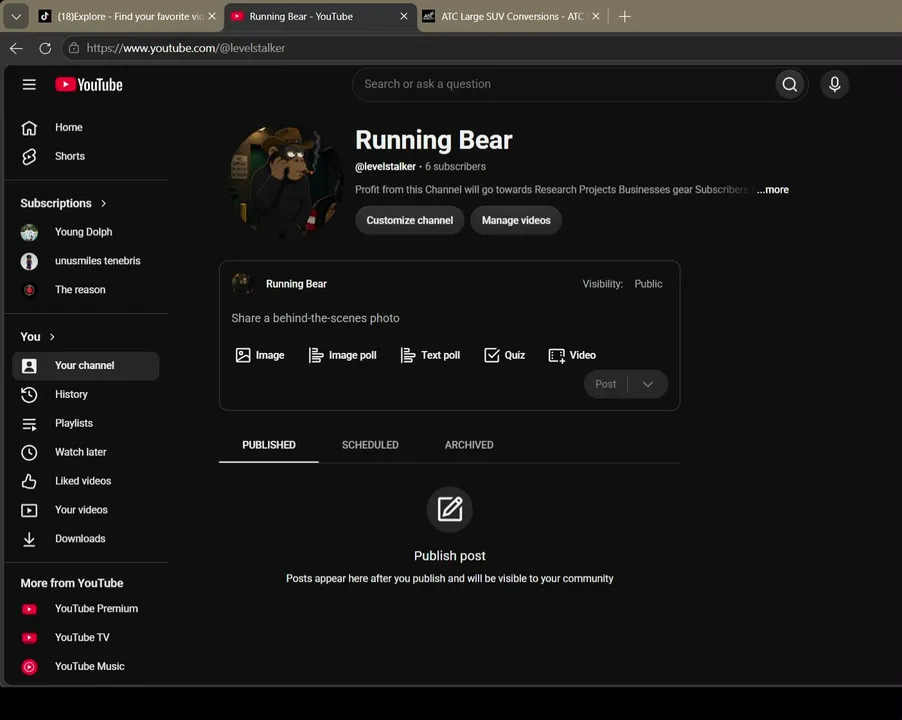
Task: Click in the YouTube search field
Action: click(564, 85)
